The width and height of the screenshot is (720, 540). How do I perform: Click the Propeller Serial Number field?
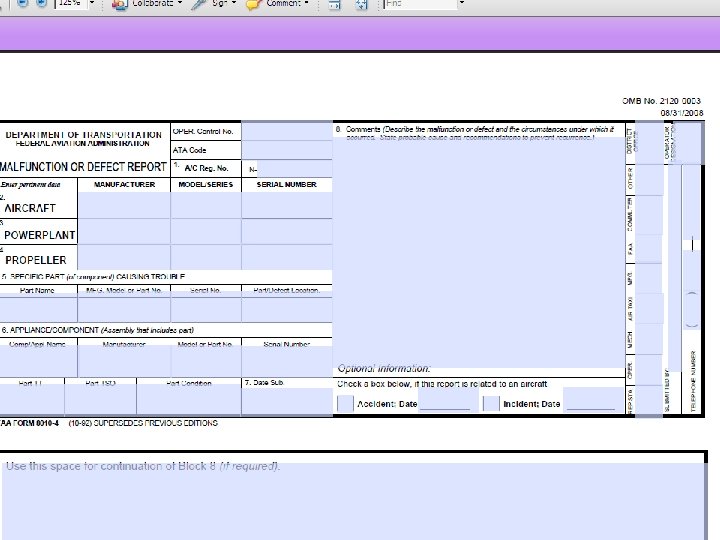(x=287, y=257)
